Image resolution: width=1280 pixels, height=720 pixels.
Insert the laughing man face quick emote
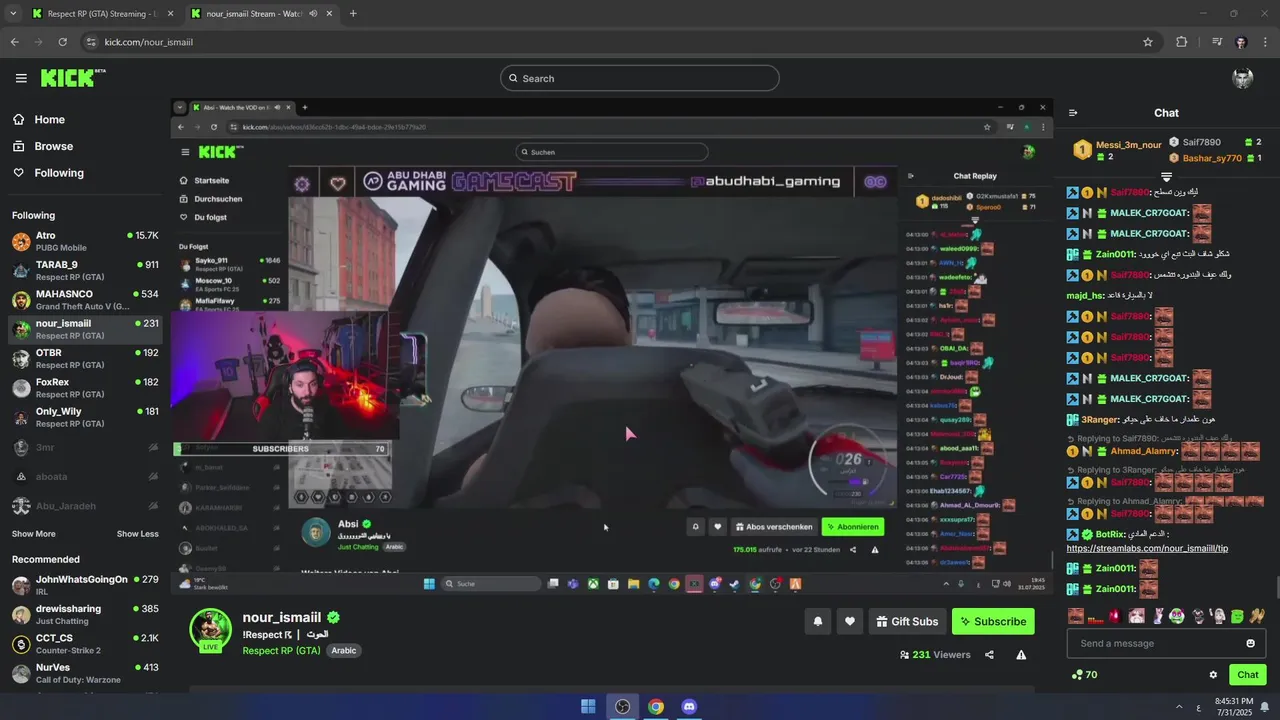point(1075,616)
